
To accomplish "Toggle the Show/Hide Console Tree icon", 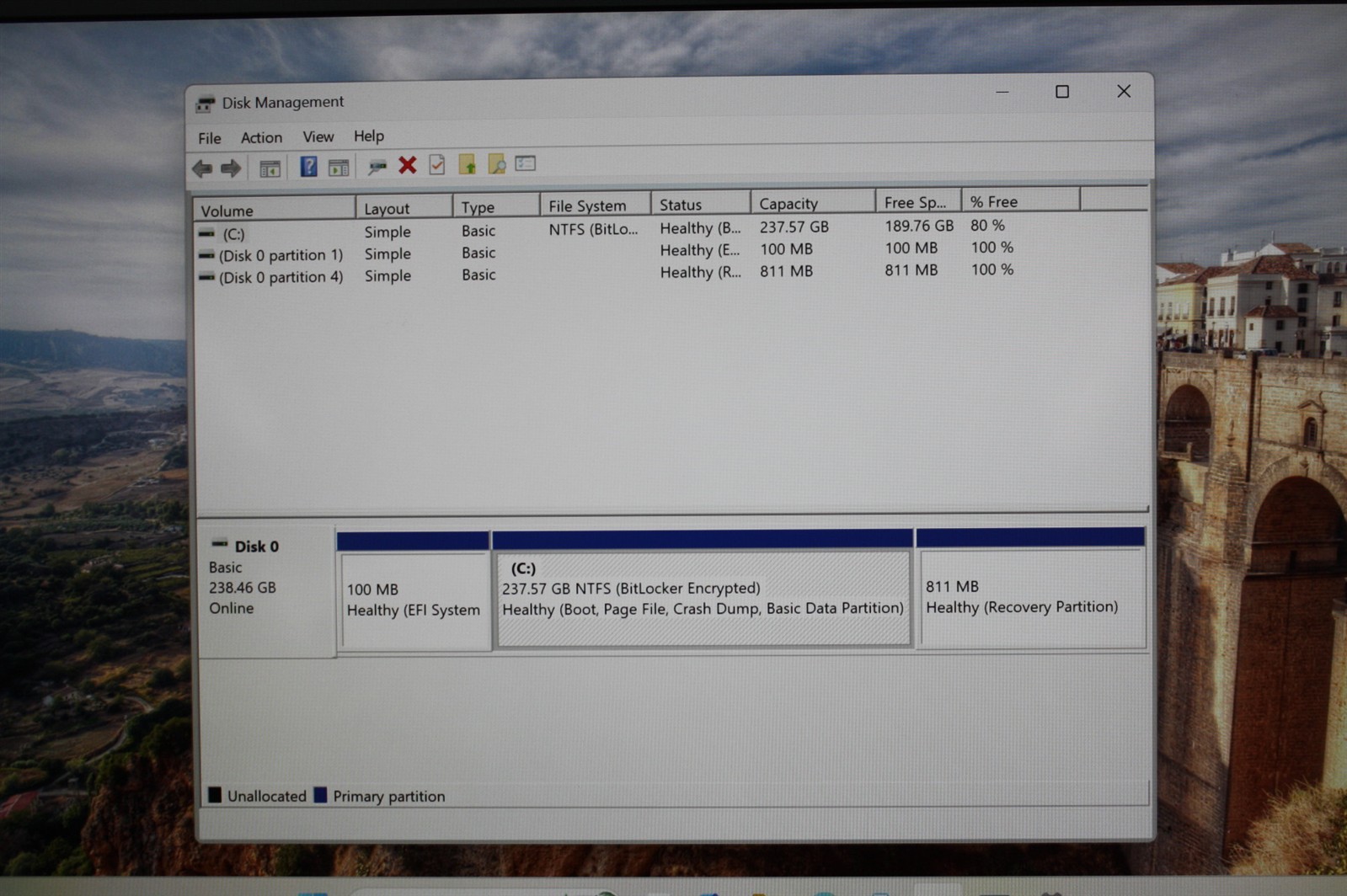I will [270, 168].
